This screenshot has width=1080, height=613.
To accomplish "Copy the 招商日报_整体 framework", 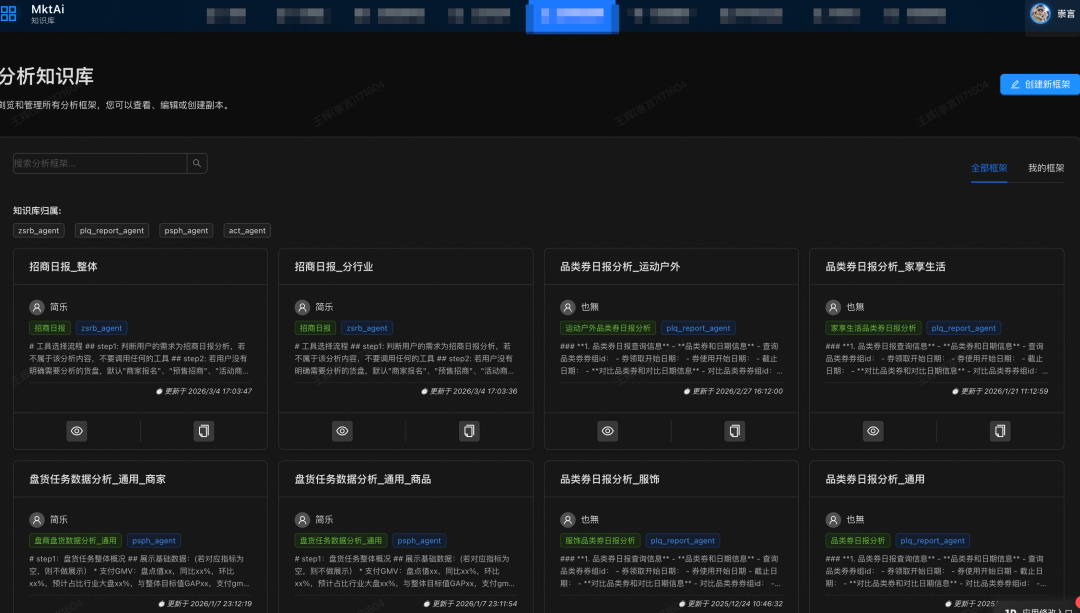I will click(x=204, y=431).
